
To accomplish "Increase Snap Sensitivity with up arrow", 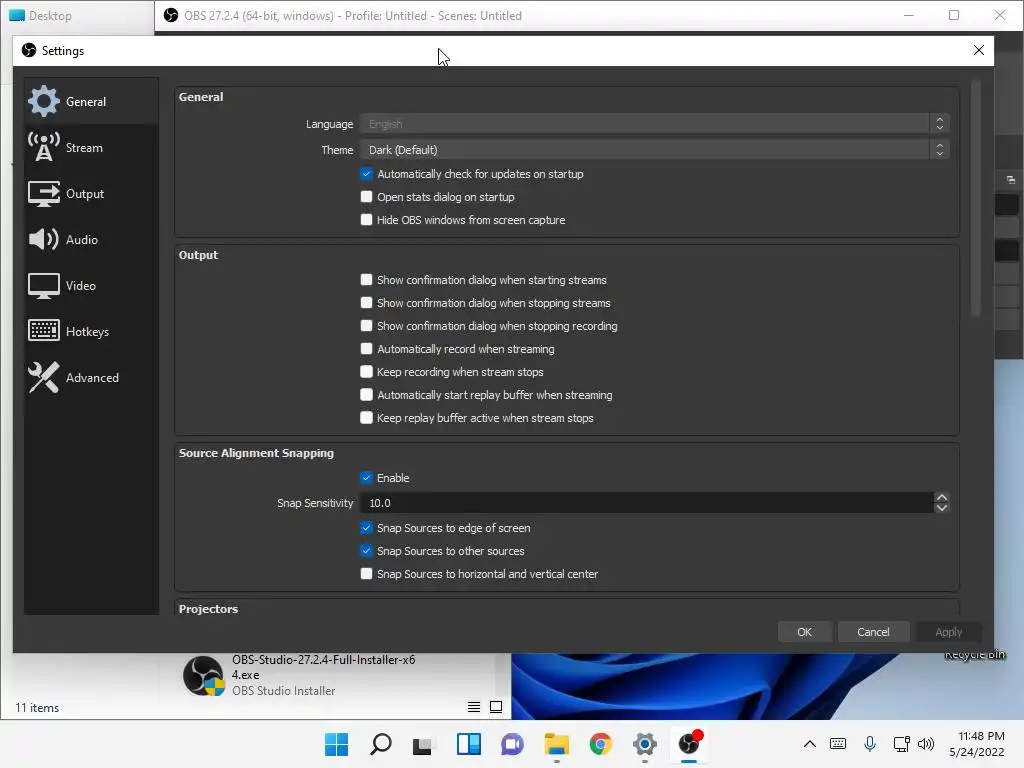I will pos(942,498).
